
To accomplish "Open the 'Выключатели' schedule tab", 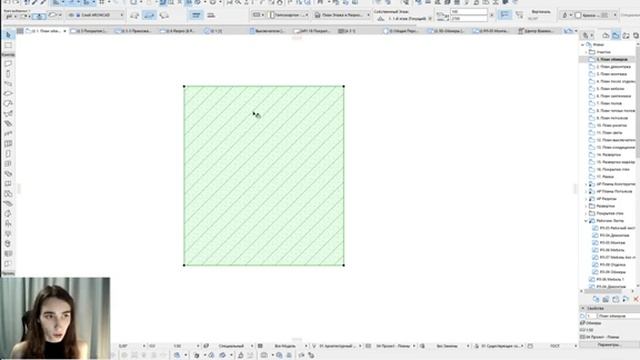I will point(269,31).
